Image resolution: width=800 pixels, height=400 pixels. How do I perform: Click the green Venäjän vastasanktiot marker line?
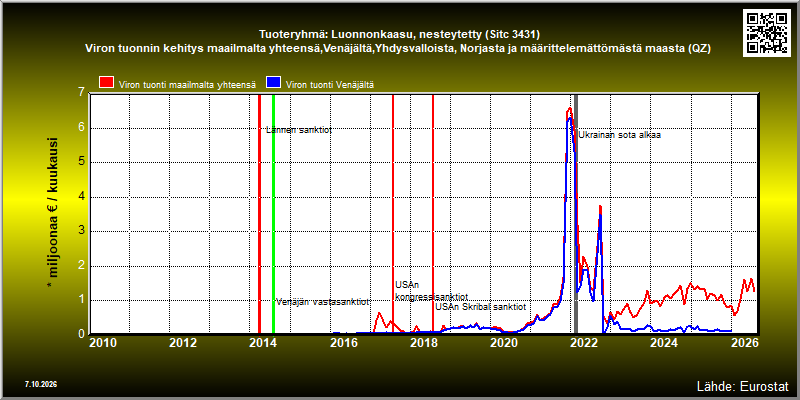pos(273,214)
